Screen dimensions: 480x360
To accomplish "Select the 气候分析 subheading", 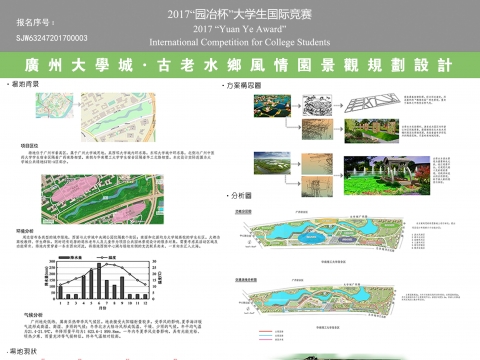I will point(33,315).
